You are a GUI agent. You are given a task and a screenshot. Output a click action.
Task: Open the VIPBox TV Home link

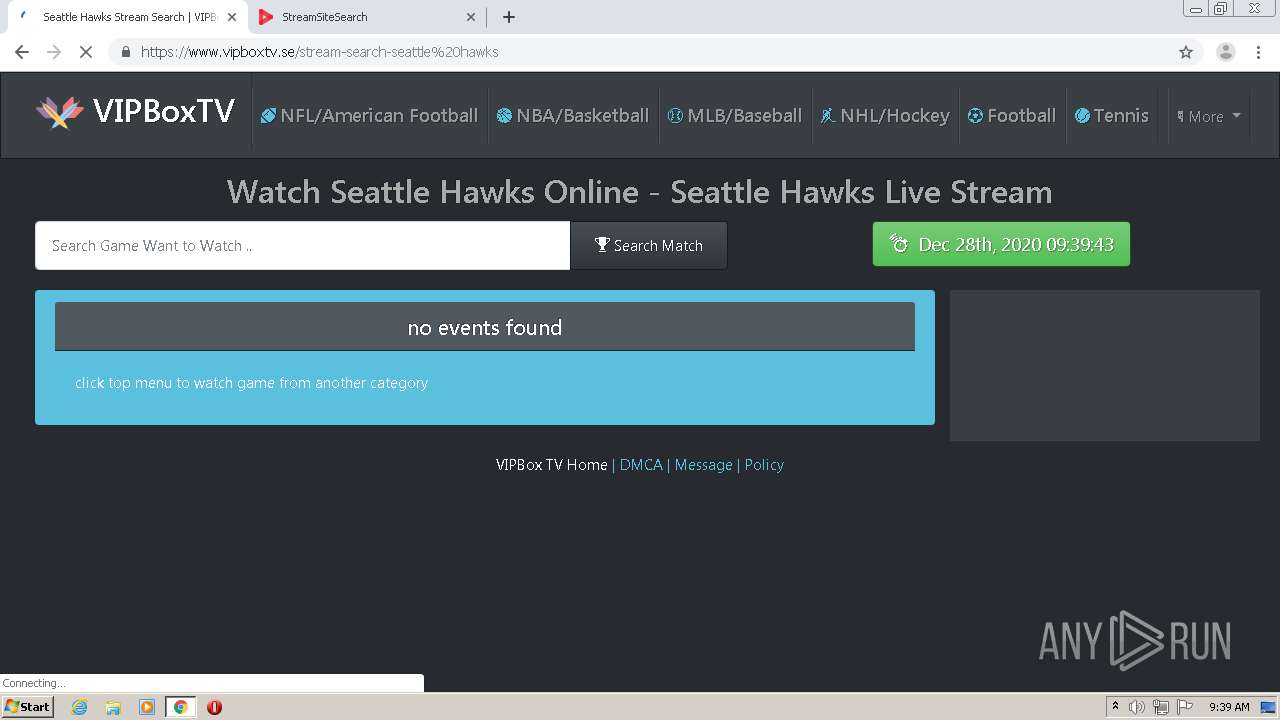551,465
